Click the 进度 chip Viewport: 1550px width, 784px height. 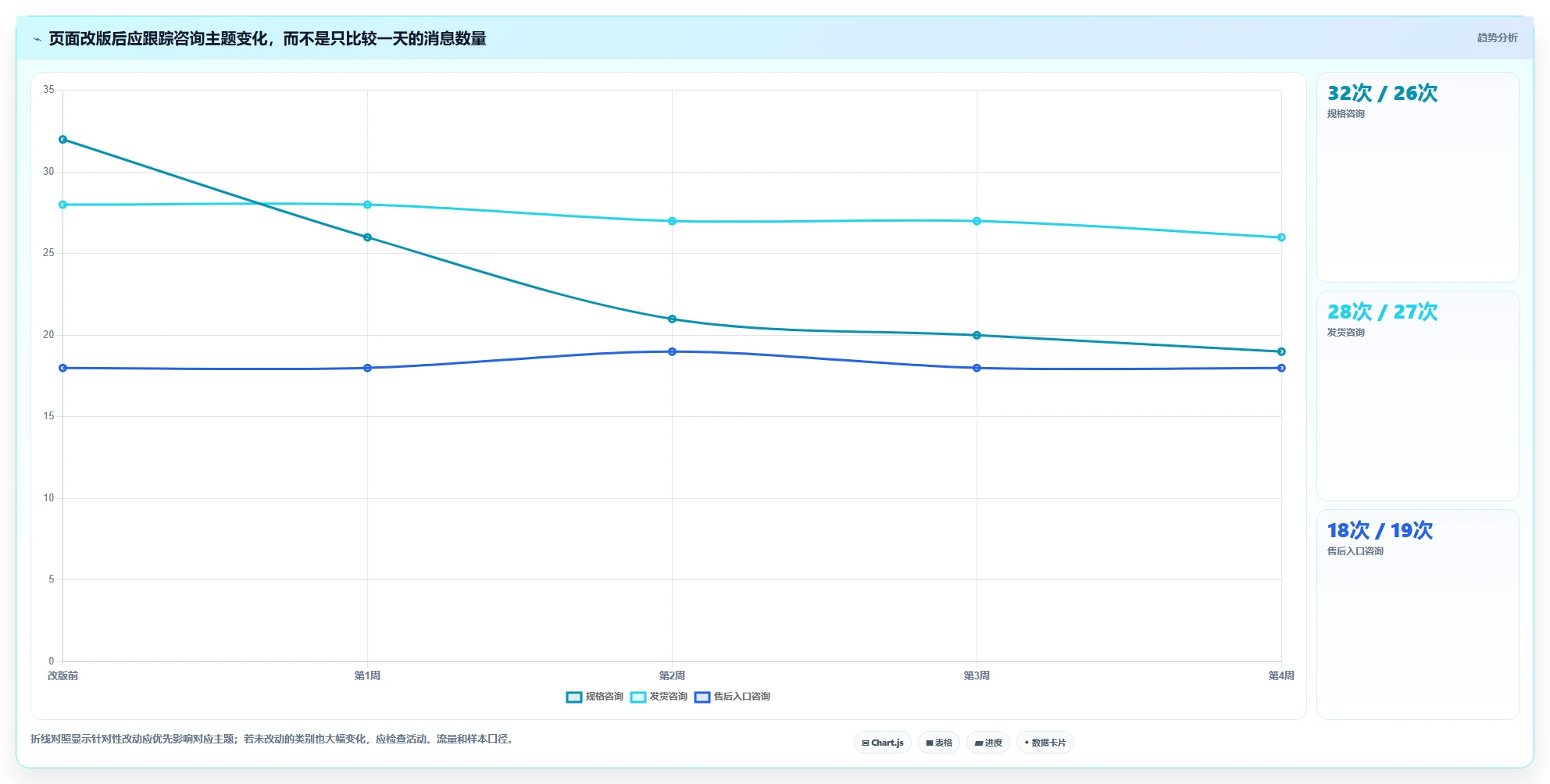[x=988, y=743]
